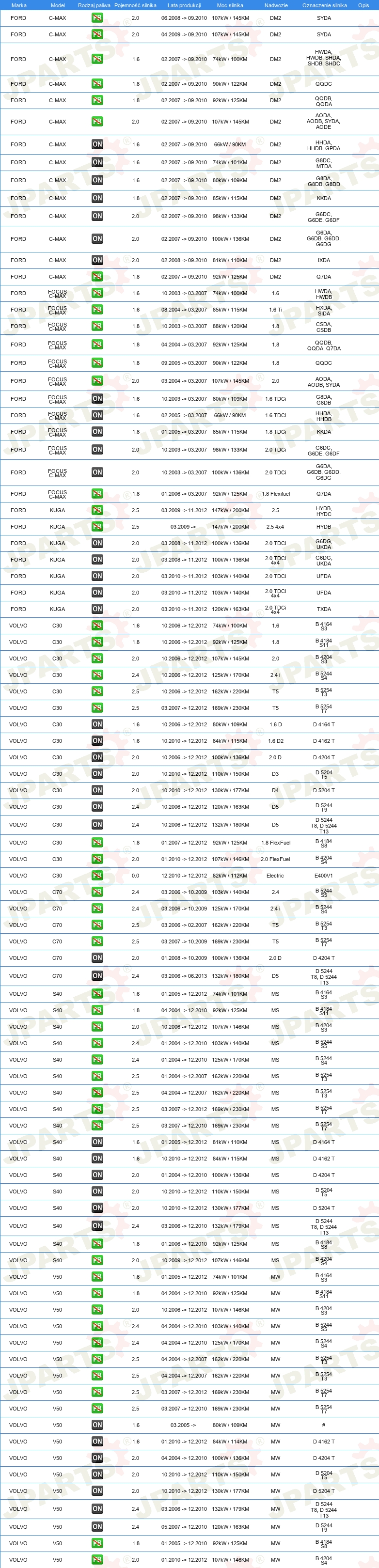This screenshot has width=379, height=1568.
Task: Select the Moc silnika column header
Action: tap(230, 5)
